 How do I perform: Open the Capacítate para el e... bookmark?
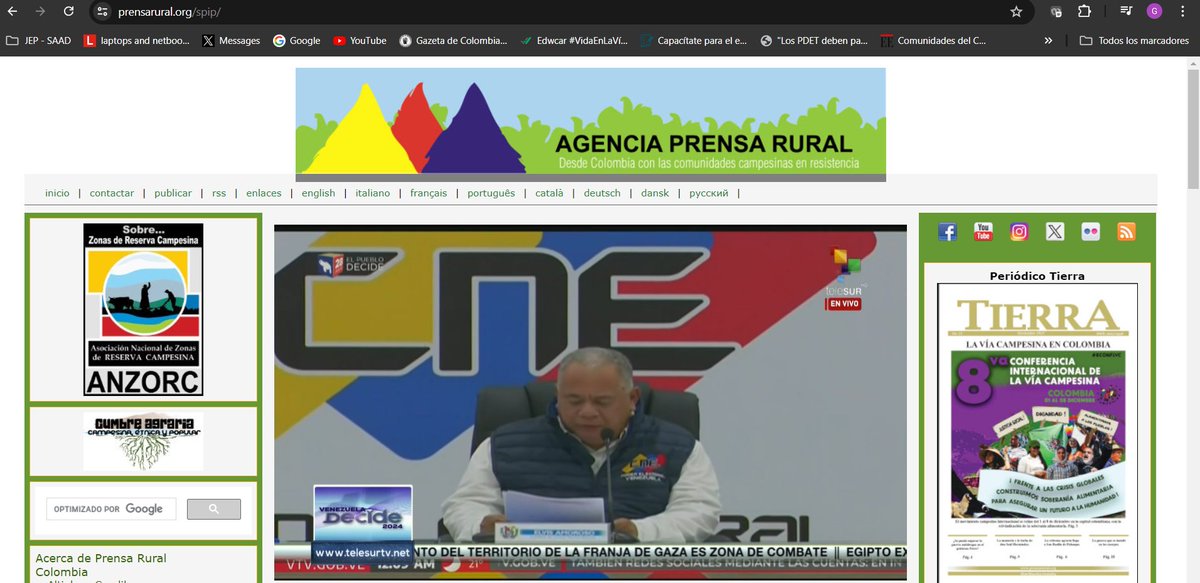point(694,41)
